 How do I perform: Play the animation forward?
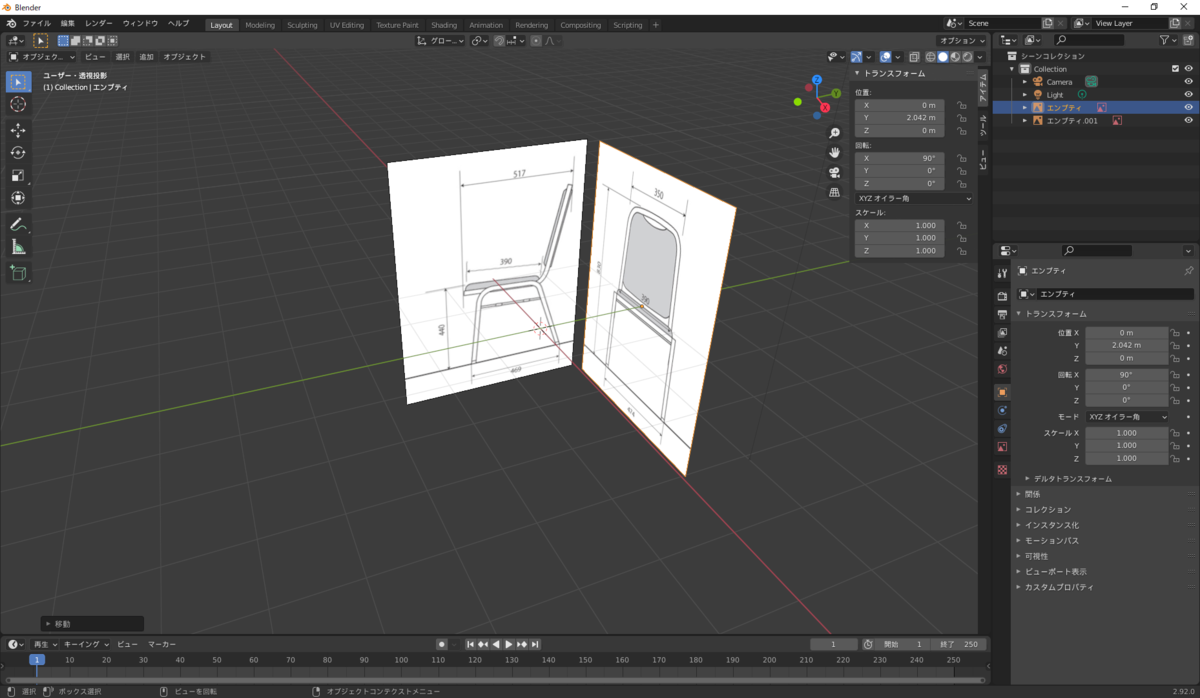pos(509,644)
